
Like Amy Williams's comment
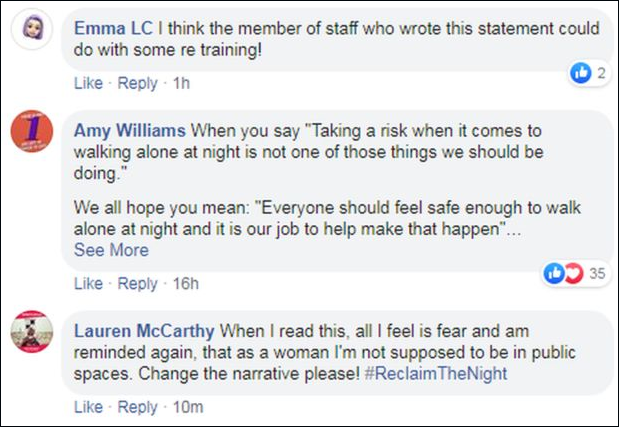point(88,284)
